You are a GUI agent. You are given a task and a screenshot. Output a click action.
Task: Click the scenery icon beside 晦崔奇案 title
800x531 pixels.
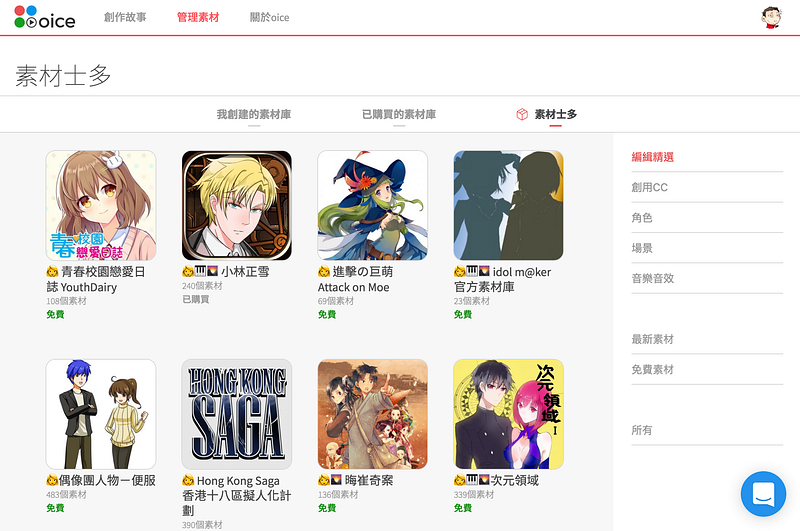pyautogui.click(x=336, y=480)
